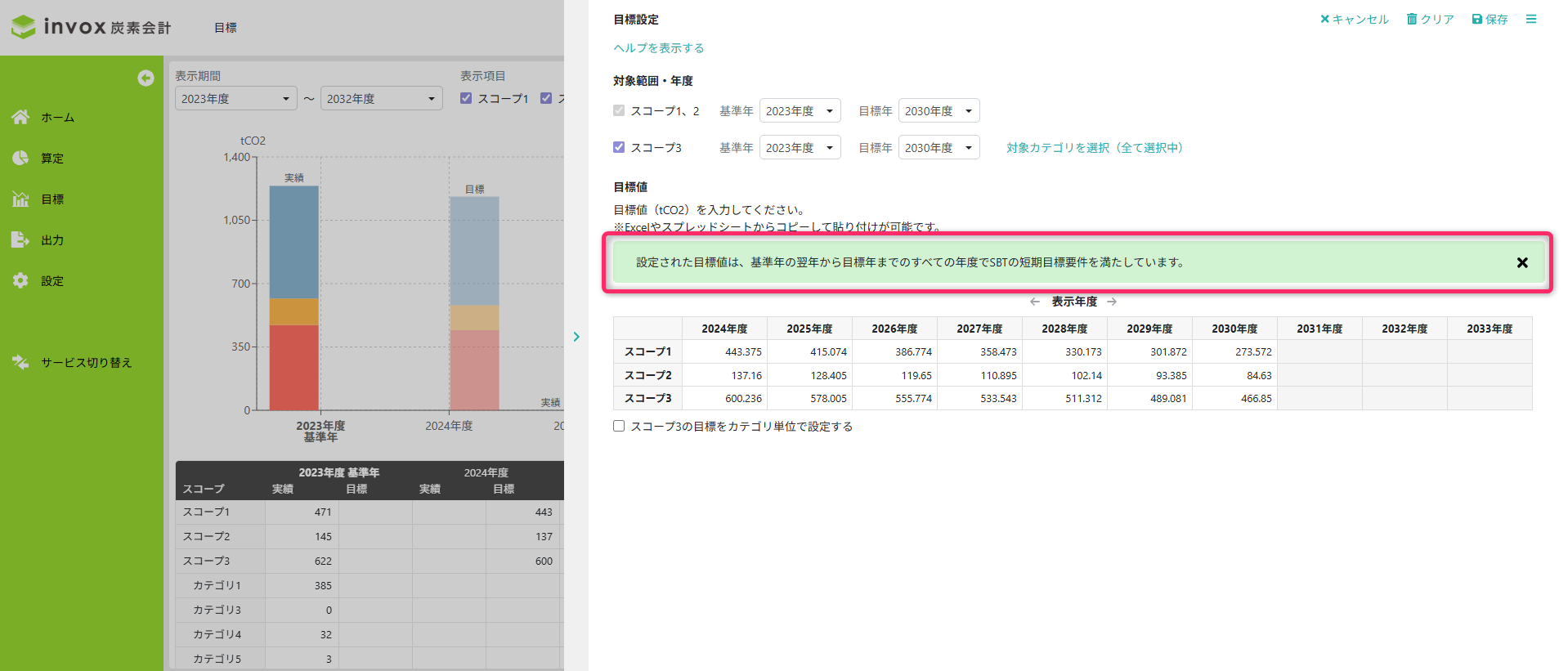Image resolution: width=1568 pixels, height=671 pixels.
Task: Go to 算定 in the sidebar
Action: pos(52,158)
